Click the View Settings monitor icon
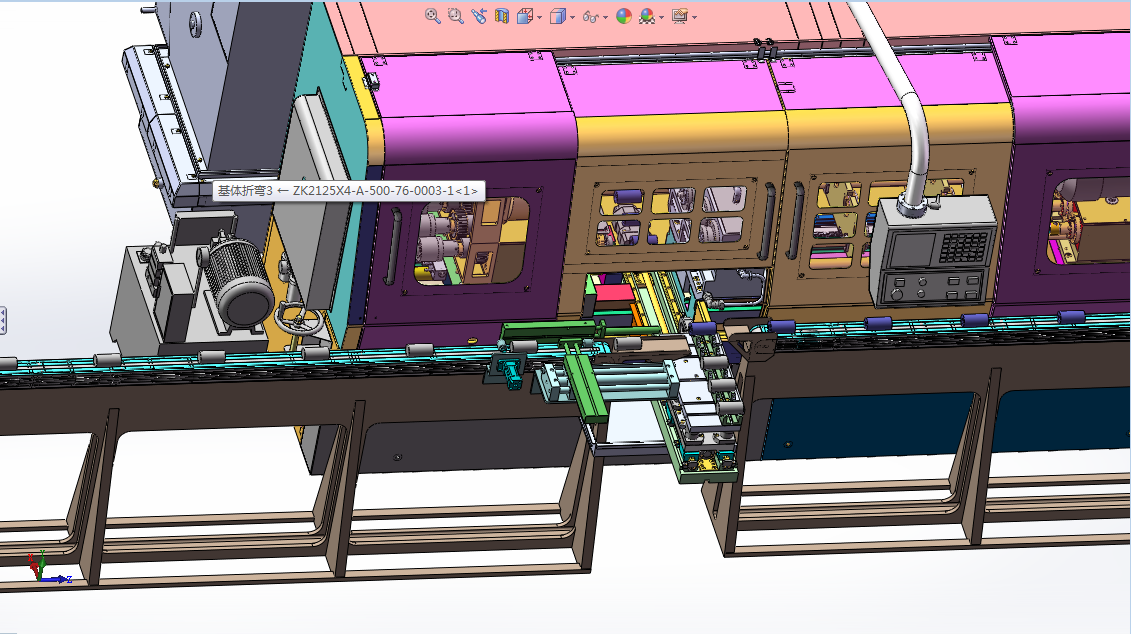 [679, 16]
